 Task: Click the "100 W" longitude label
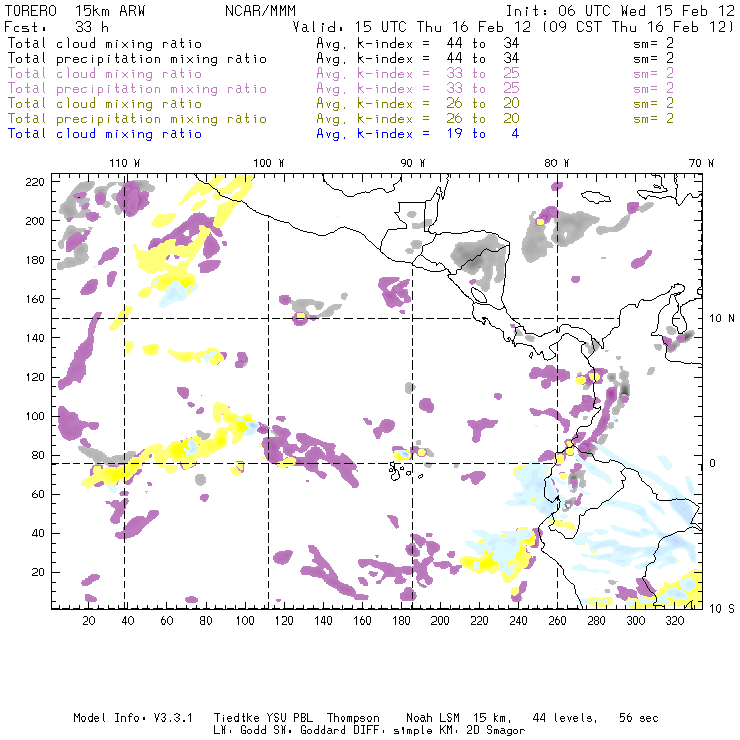coord(269,163)
